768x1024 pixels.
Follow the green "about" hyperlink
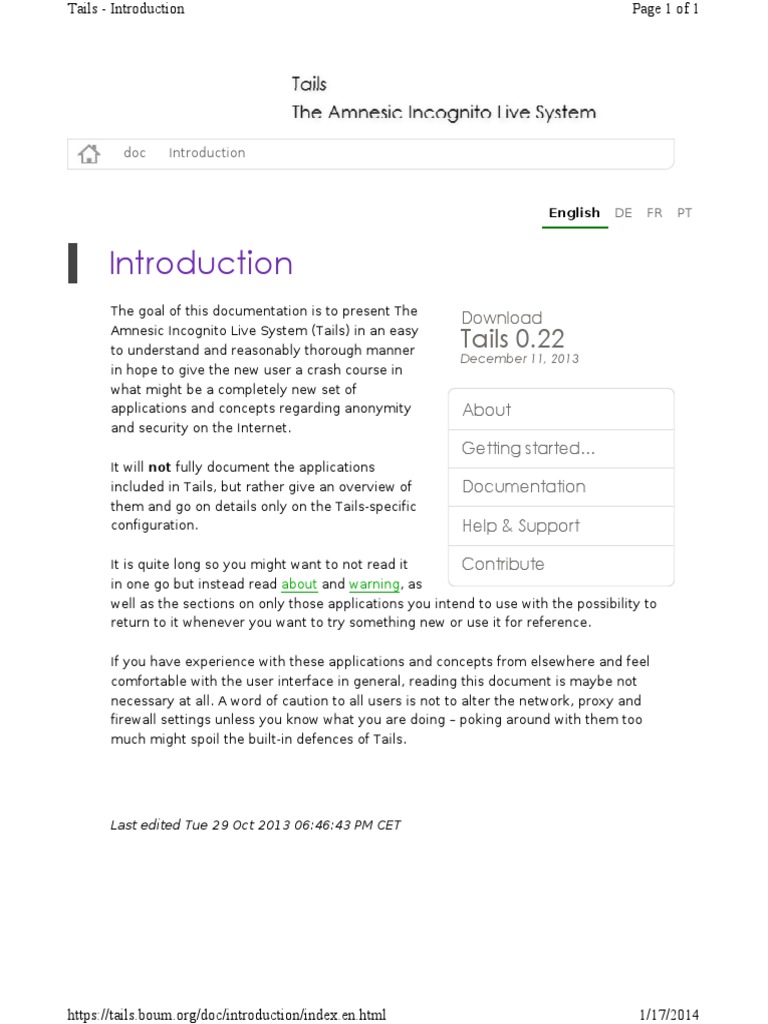click(299, 584)
